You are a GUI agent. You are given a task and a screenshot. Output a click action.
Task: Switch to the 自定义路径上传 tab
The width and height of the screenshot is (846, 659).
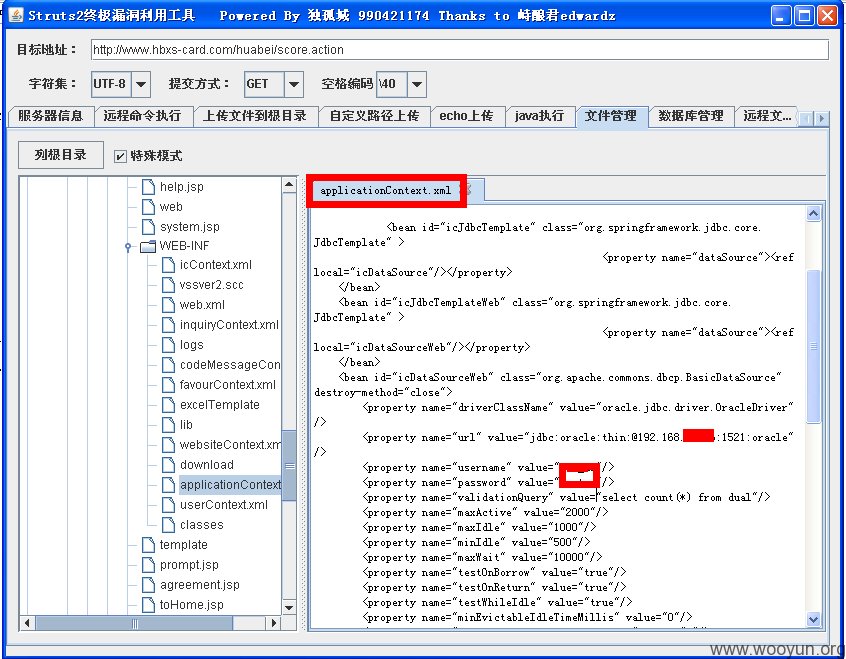(374, 116)
